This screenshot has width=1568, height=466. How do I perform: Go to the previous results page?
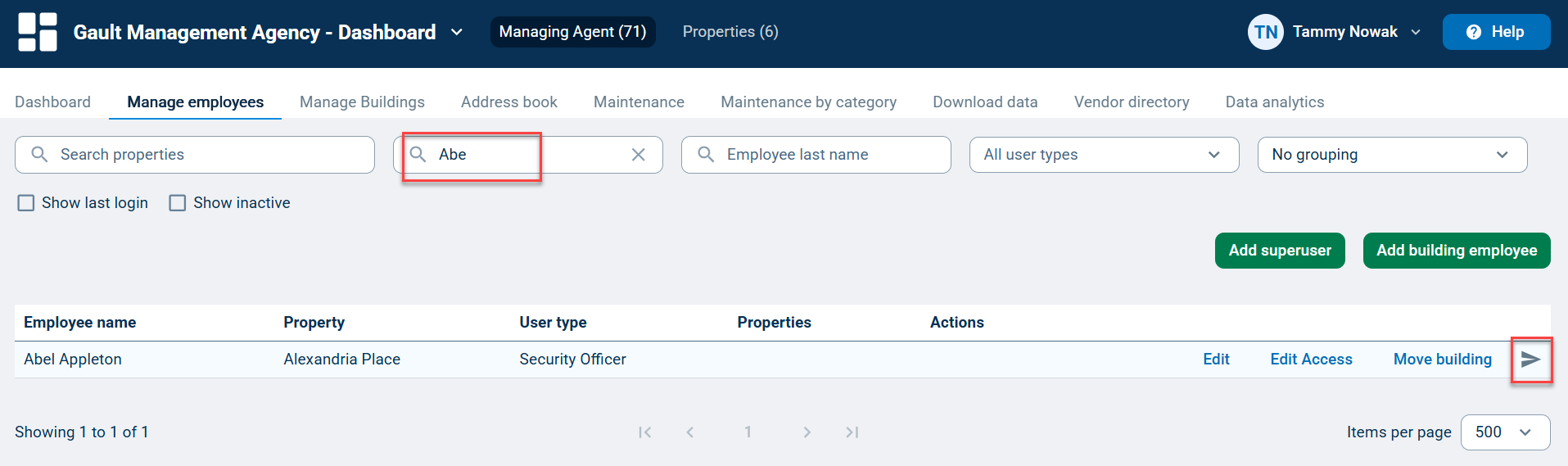[x=690, y=432]
